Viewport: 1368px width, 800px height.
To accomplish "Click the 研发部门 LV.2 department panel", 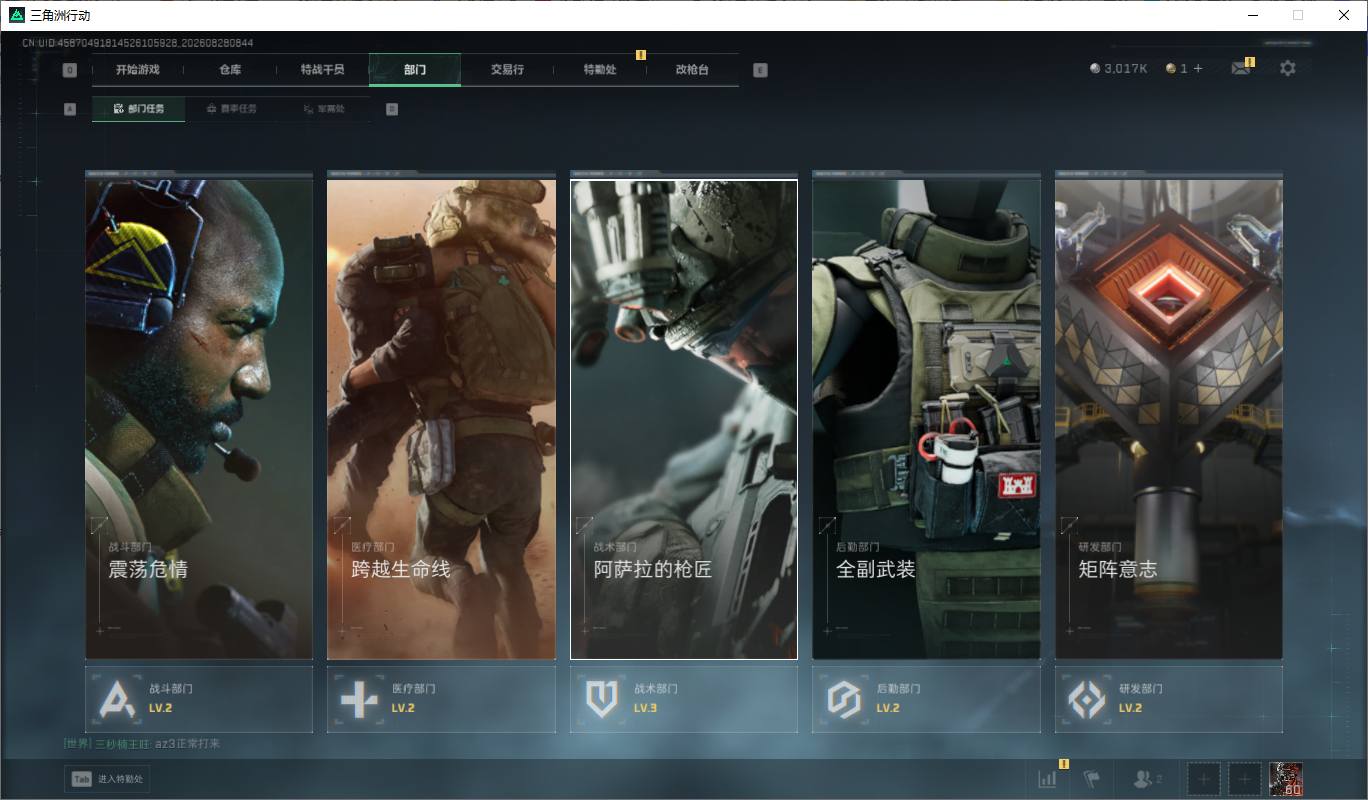I will tap(1169, 699).
